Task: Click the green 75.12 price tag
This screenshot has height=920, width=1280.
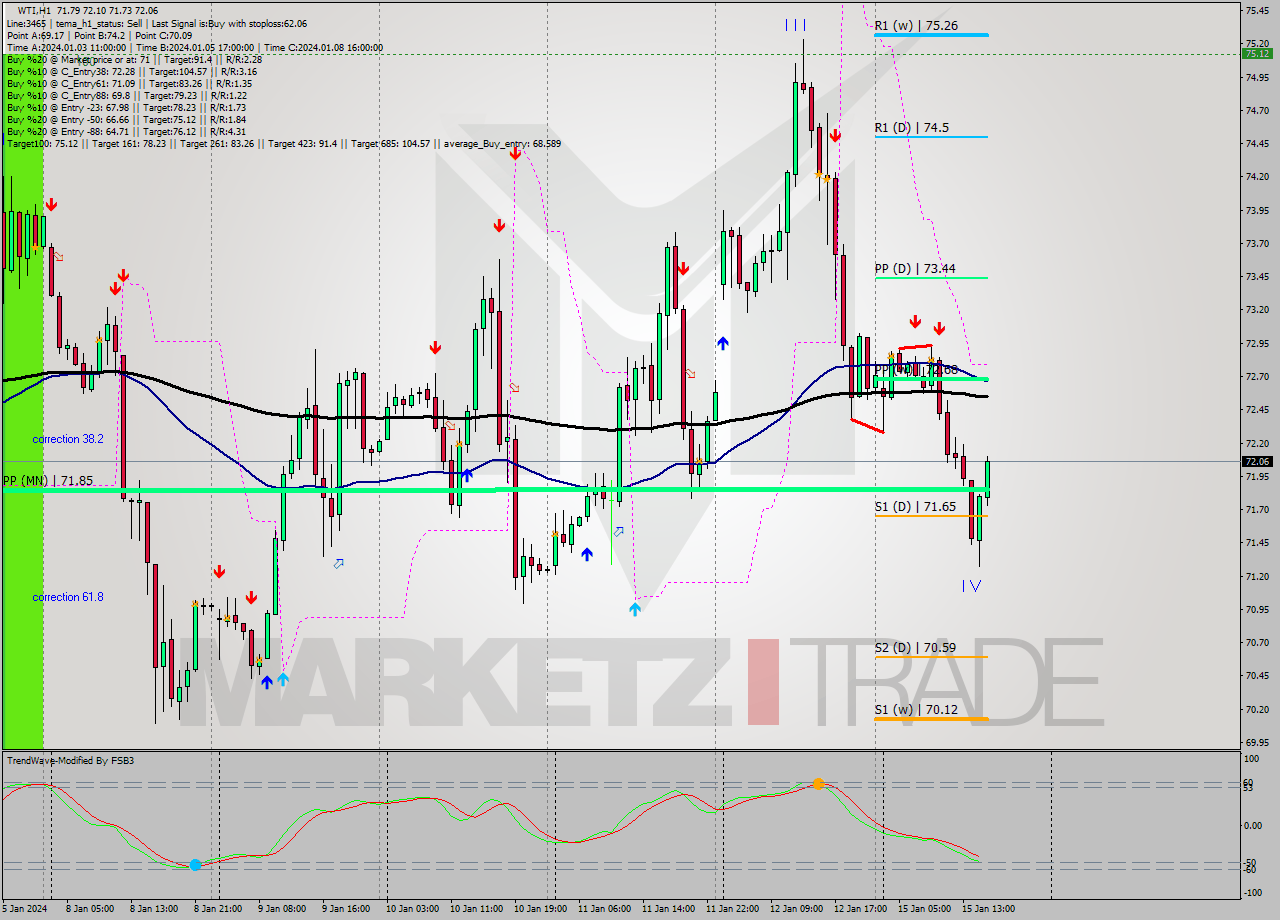Action: pos(1256,54)
